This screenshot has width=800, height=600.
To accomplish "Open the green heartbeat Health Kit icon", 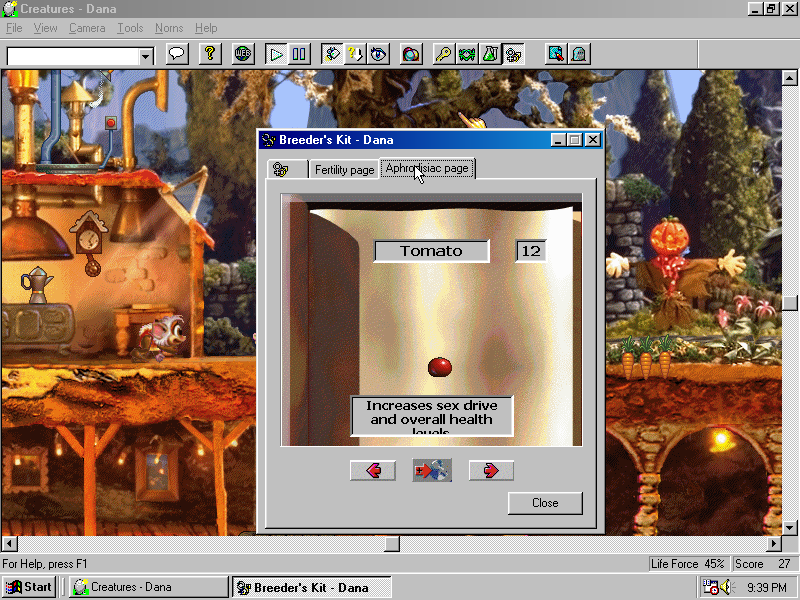I will pos(466,54).
